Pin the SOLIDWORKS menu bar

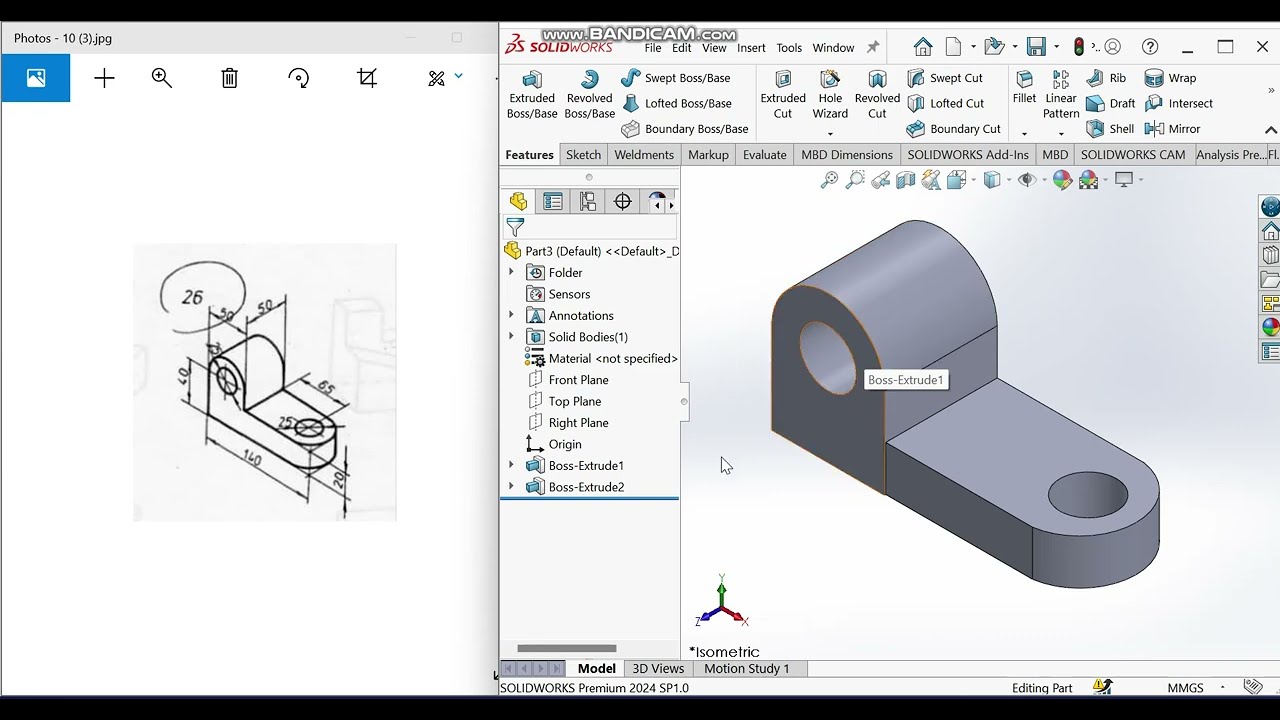click(873, 47)
